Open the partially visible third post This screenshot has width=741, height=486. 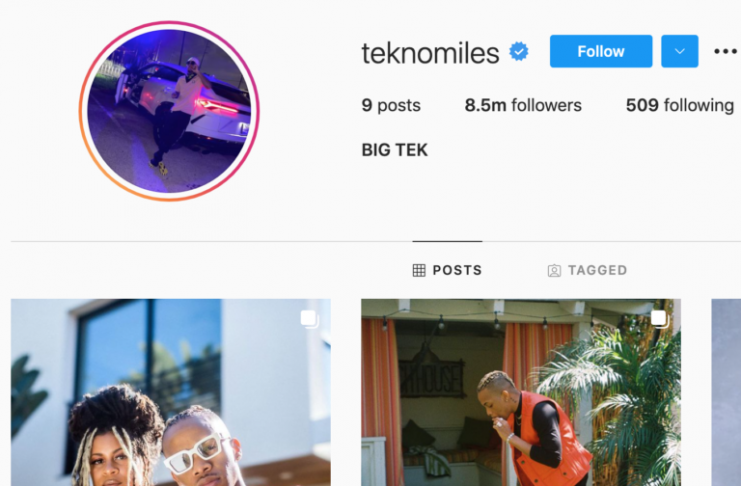(x=726, y=392)
